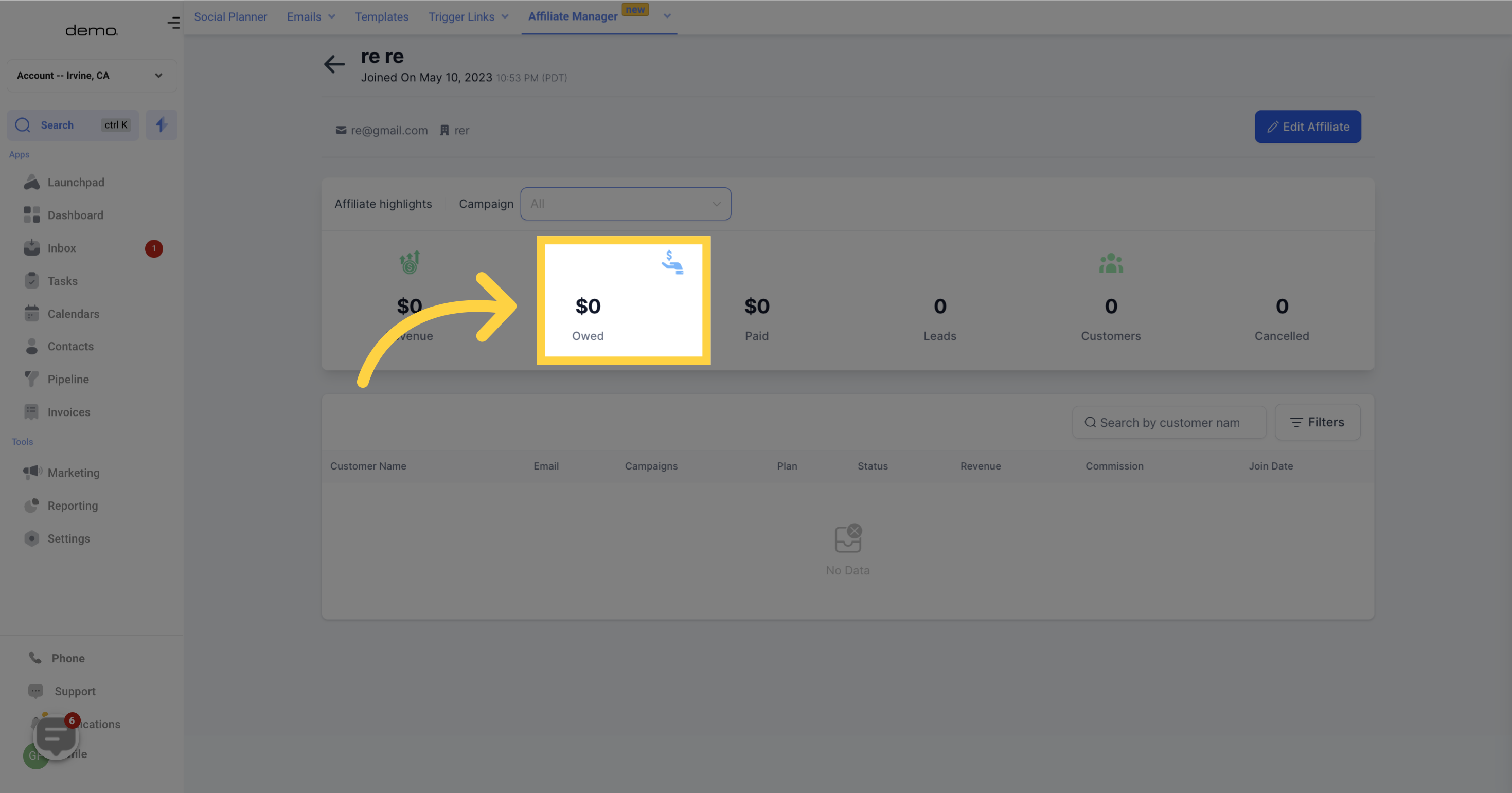Open the Phone item in the sidebar
The image size is (1512, 793).
67,658
